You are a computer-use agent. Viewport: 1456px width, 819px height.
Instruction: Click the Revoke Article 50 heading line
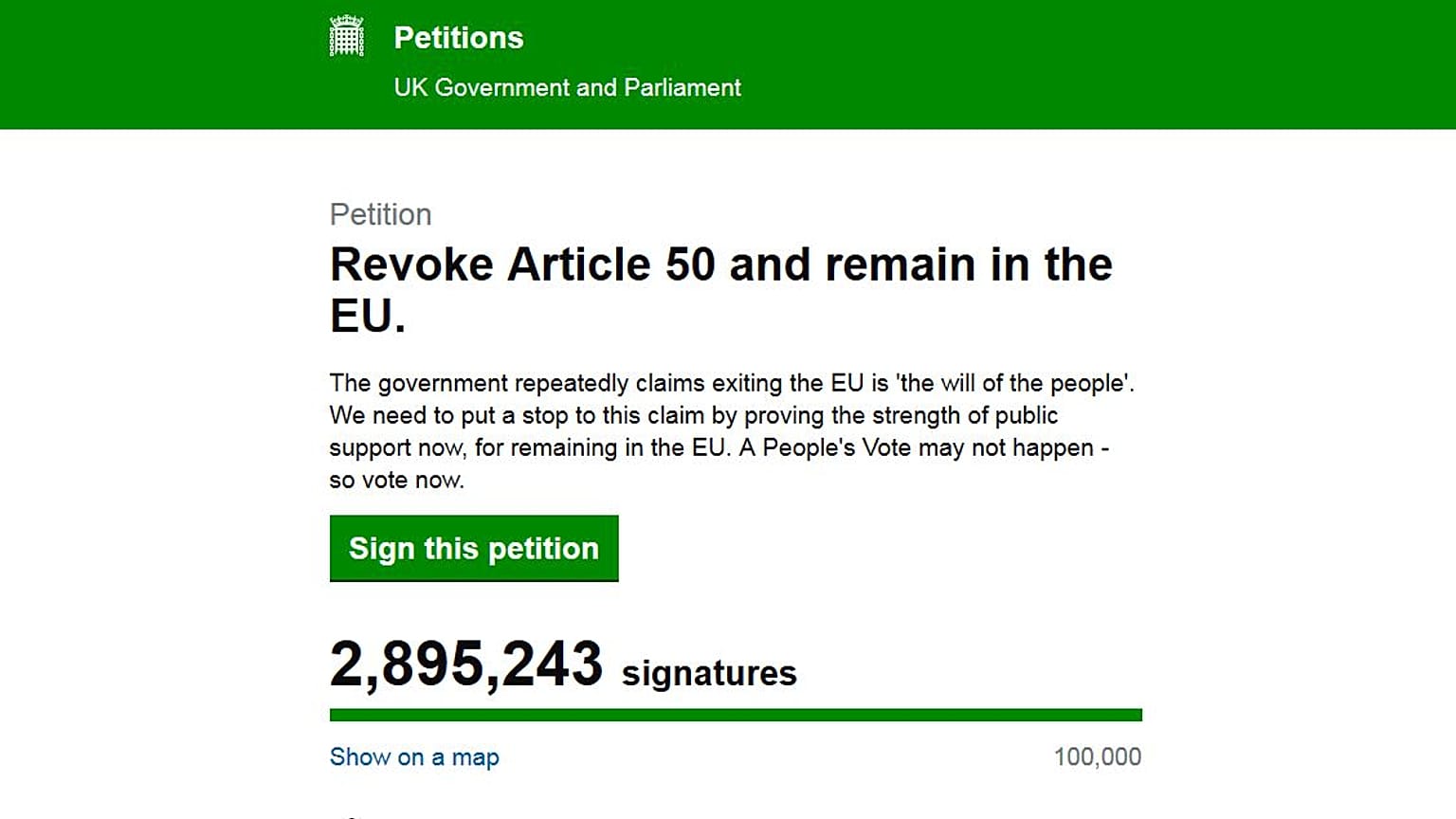point(720,264)
